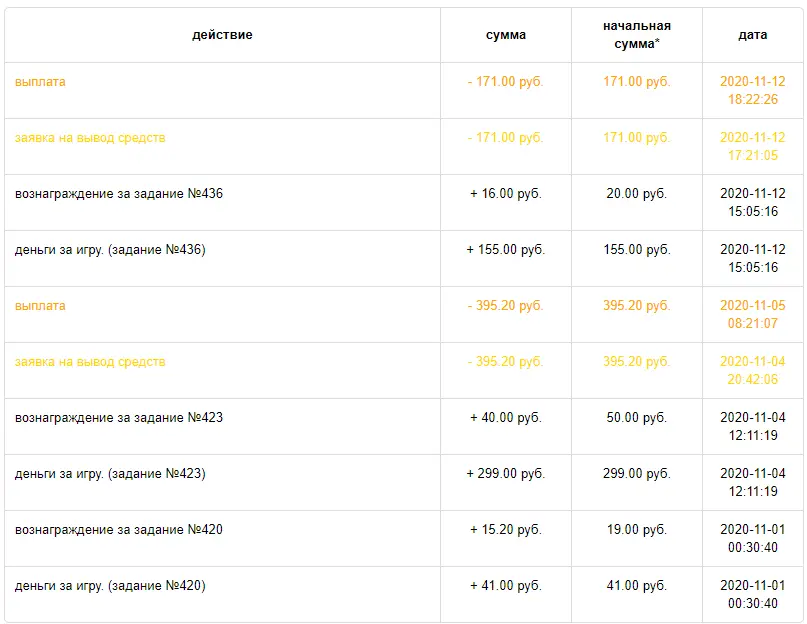
Task: Select "выплата" in the 395.20 руб. row
Action: coord(40,306)
